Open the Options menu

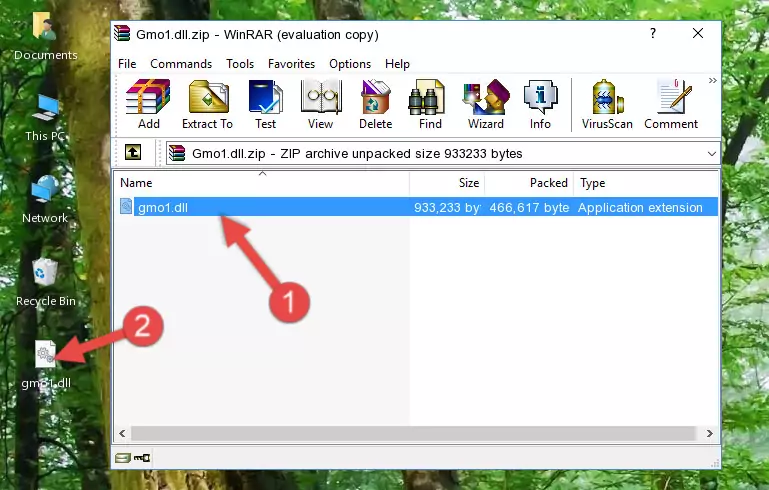[350, 64]
